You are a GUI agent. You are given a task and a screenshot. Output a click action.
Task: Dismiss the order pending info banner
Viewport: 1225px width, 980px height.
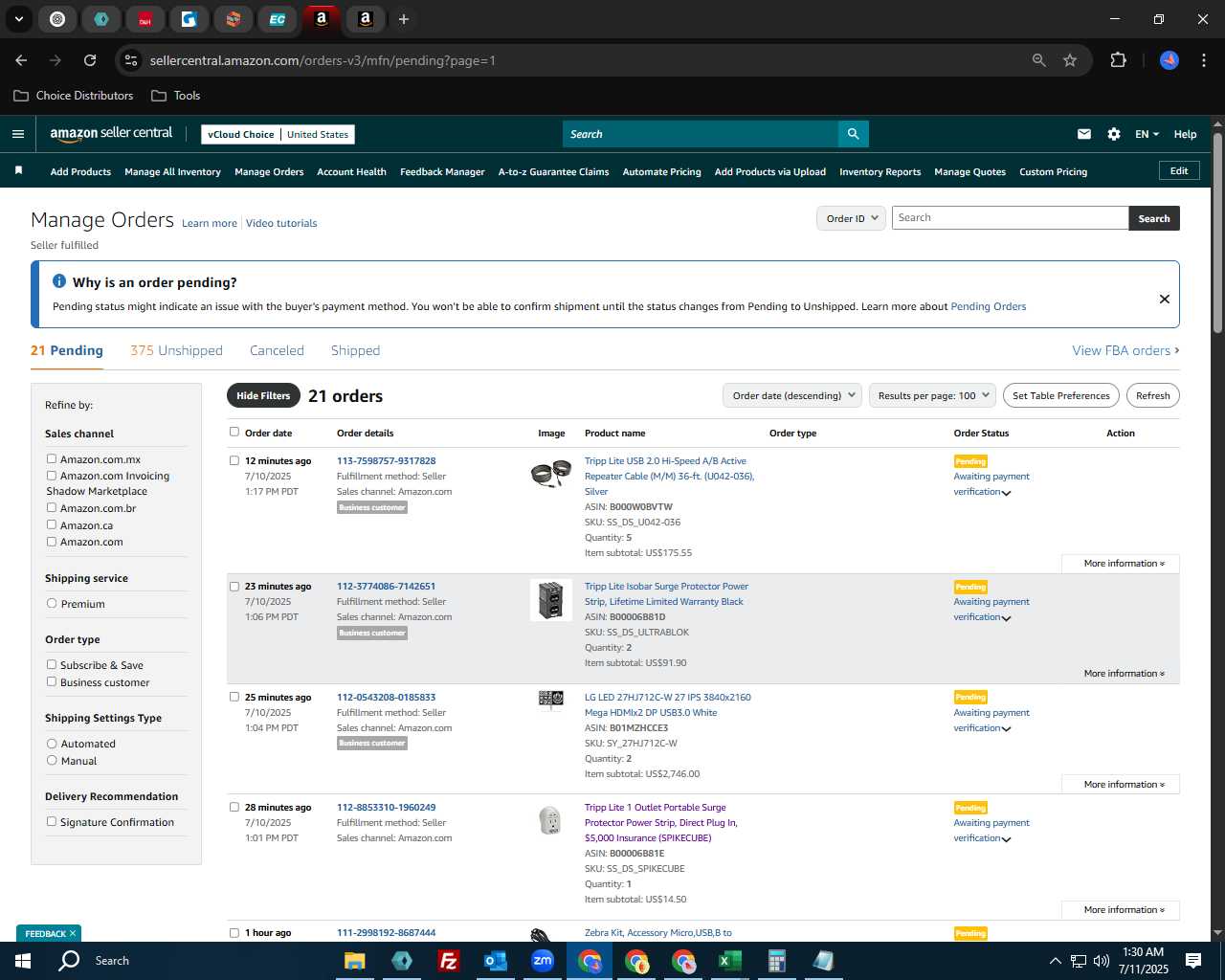point(1165,299)
